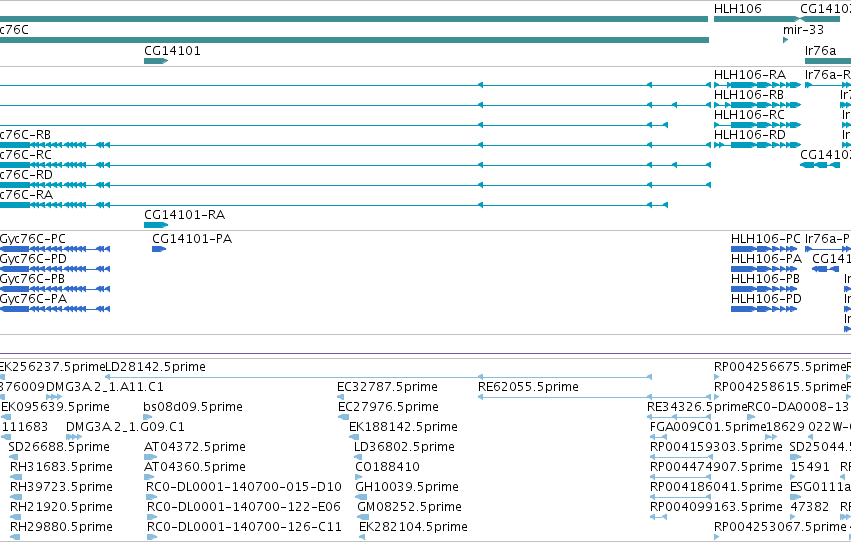The height and width of the screenshot is (542, 851).
Task: Click the mir-33 gene marker
Action: pyautogui.click(x=785, y=40)
